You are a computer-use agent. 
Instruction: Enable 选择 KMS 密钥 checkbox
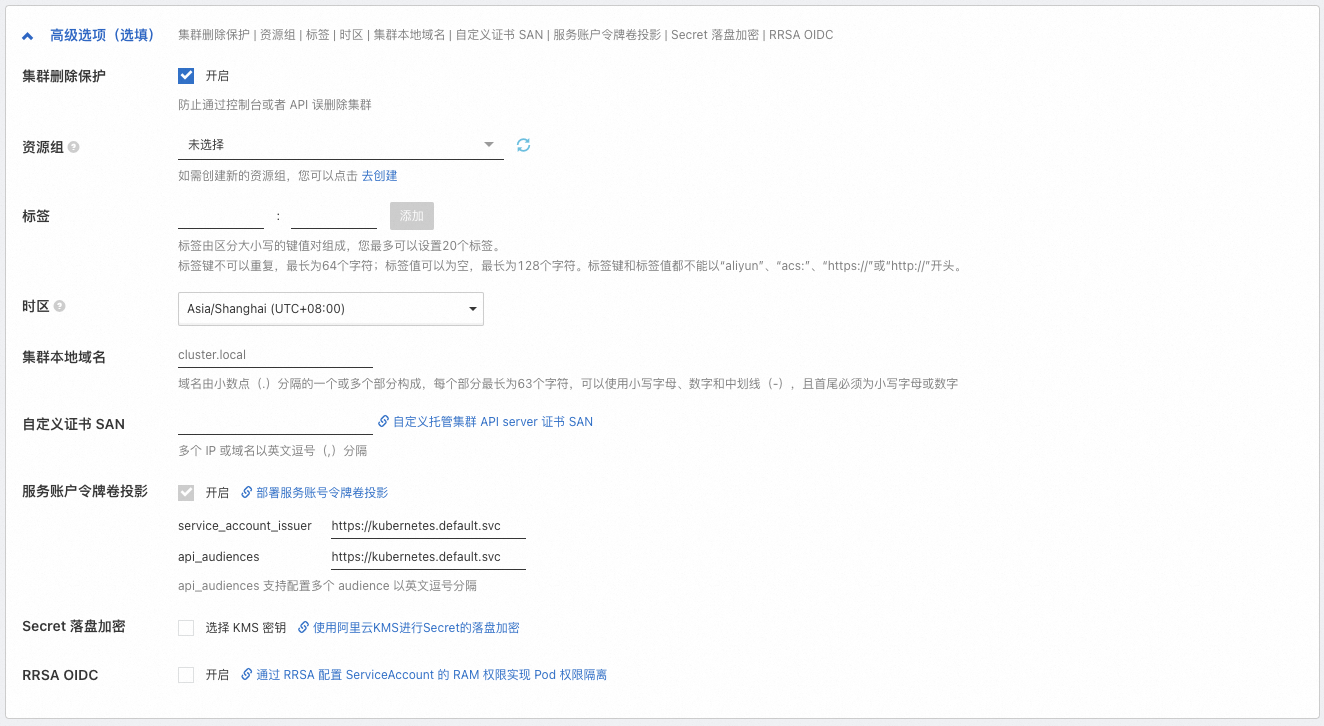[x=186, y=628]
